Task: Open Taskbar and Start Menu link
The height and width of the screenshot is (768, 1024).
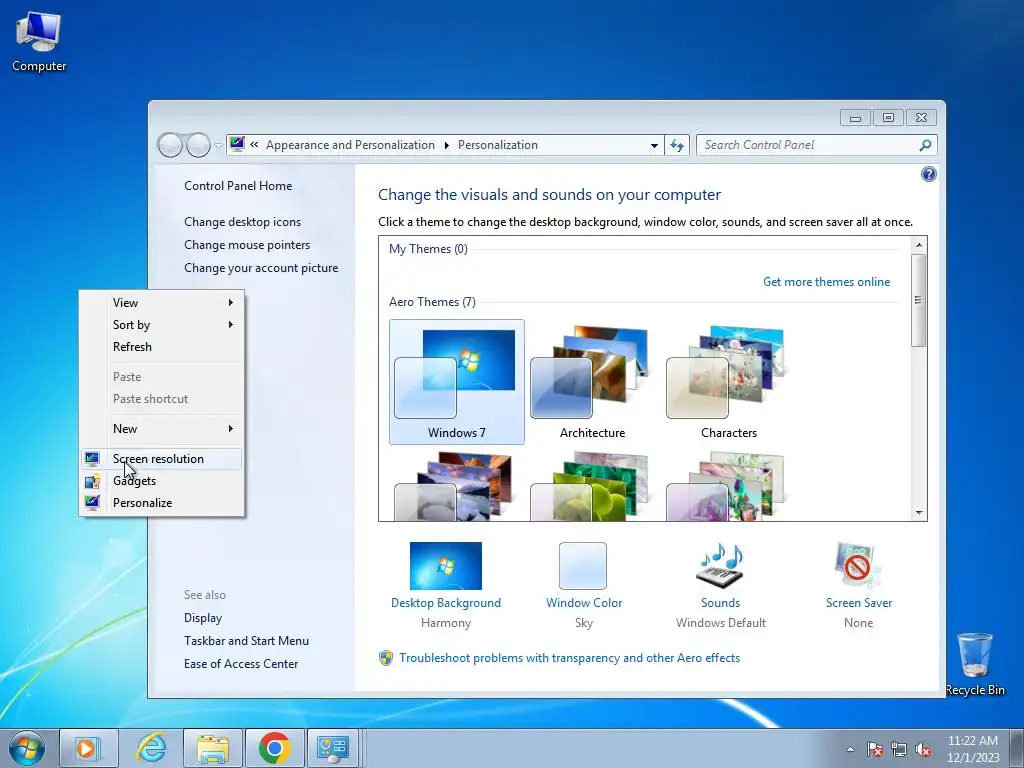Action: point(246,641)
